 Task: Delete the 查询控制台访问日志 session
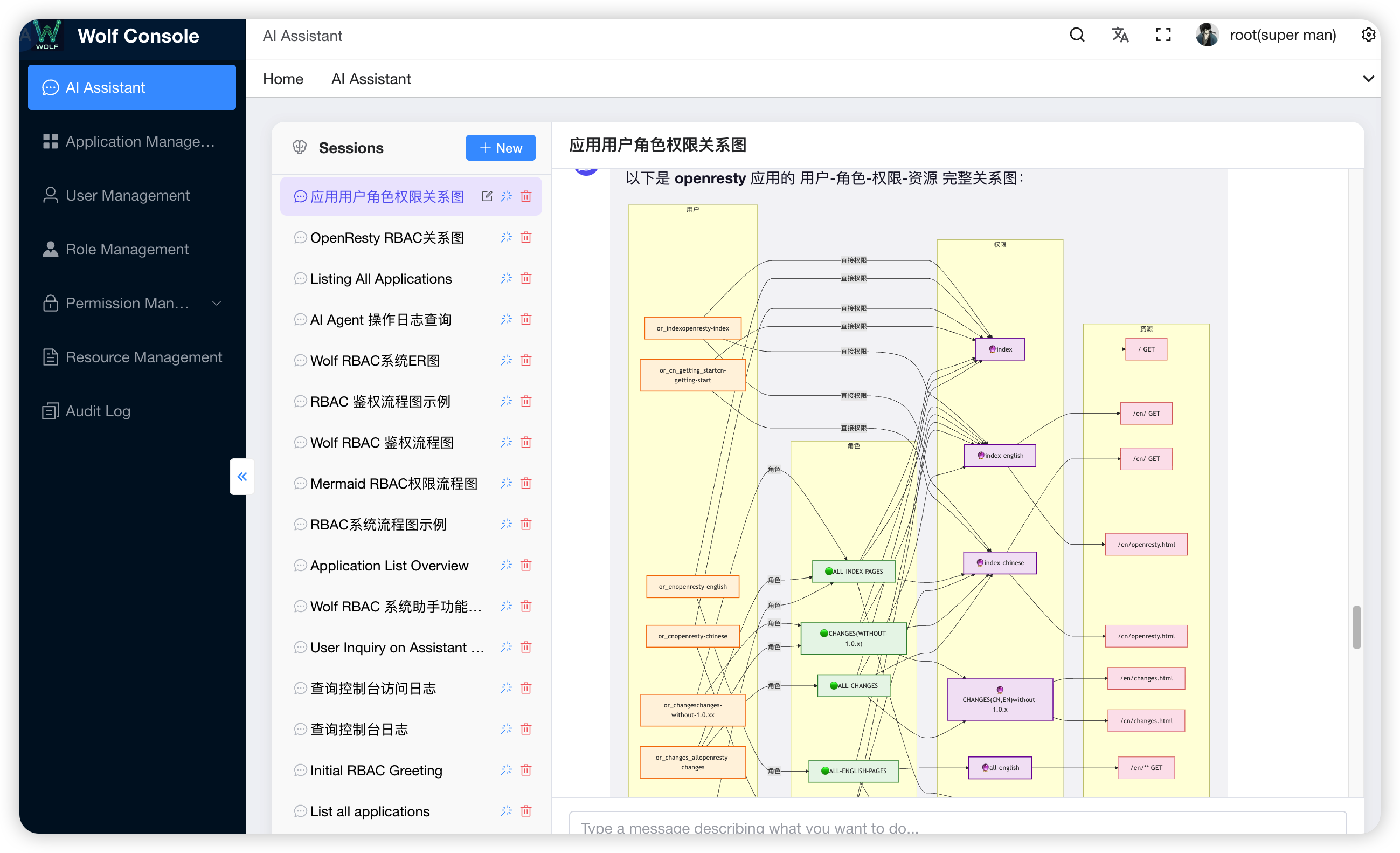526,688
